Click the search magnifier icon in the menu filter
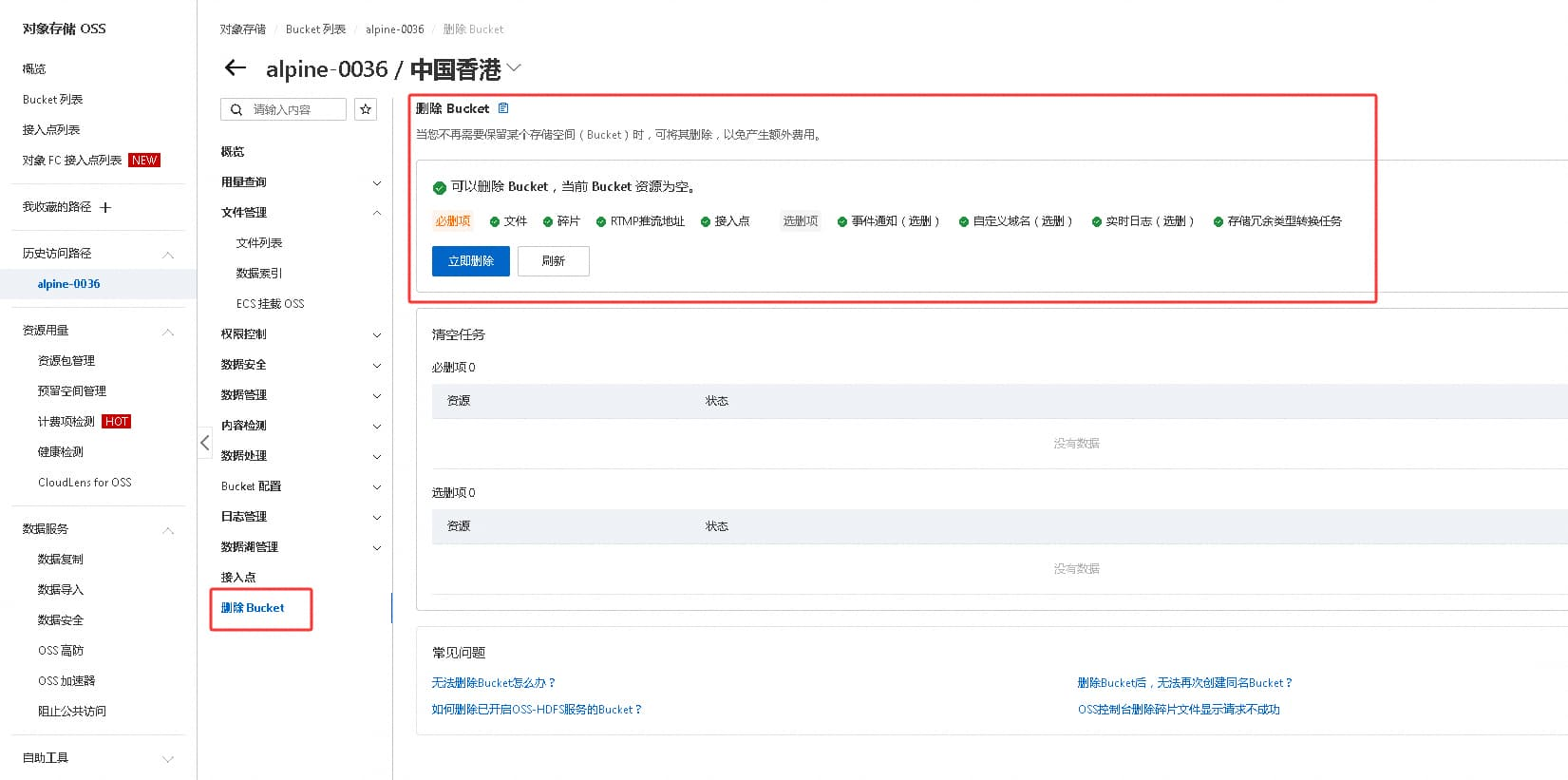The width and height of the screenshot is (1568, 780). pyautogui.click(x=236, y=110)
